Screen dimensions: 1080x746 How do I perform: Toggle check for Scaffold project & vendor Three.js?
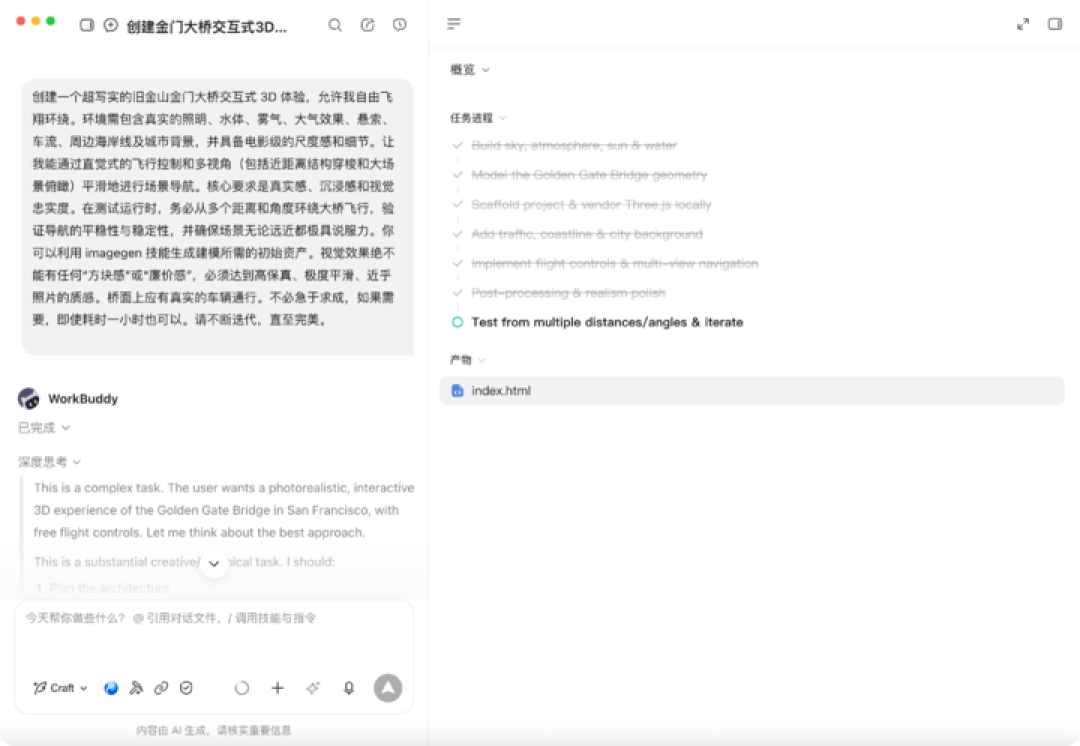point(457,205)
